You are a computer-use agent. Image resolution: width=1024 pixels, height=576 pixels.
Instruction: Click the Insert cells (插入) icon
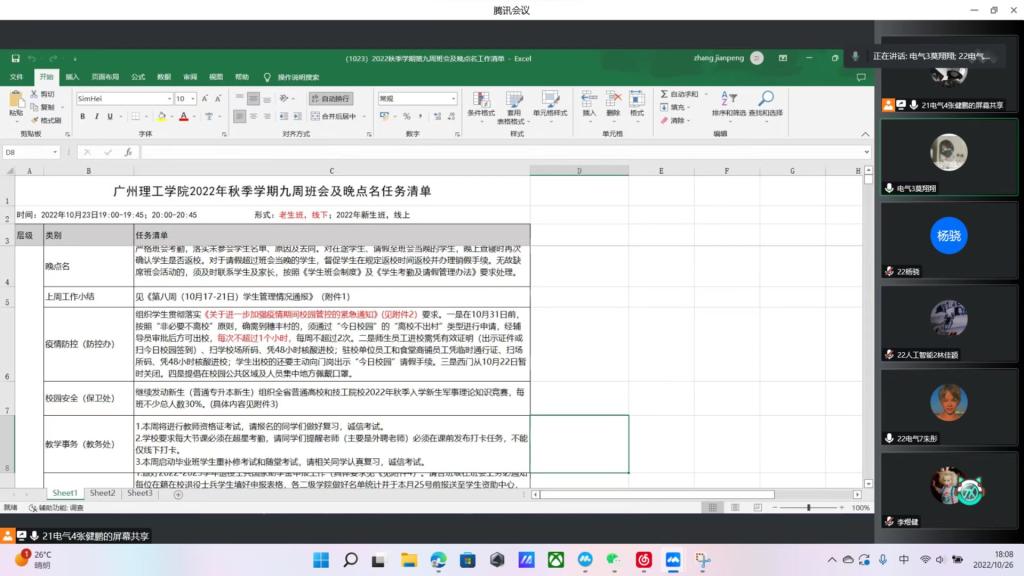tap(589, 99)
